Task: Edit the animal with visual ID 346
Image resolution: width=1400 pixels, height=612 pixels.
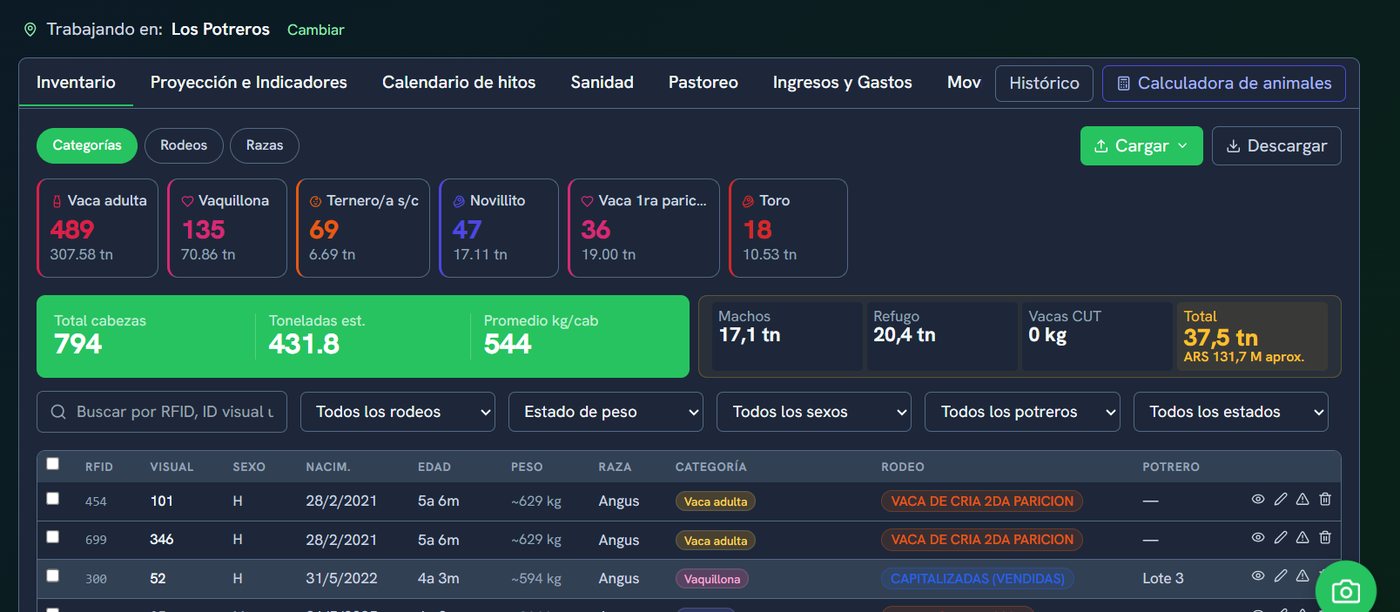Action: (x=1280, y=537)
